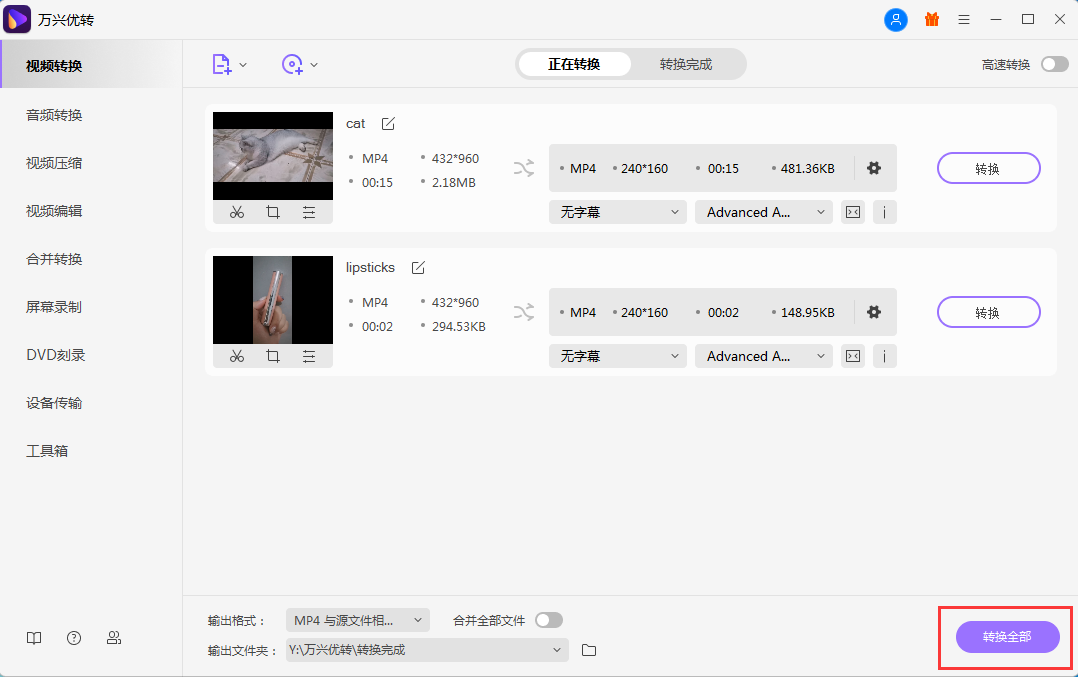Click the info icon on lipsticks row
1078x677 pixels.
tap(884, 355)
